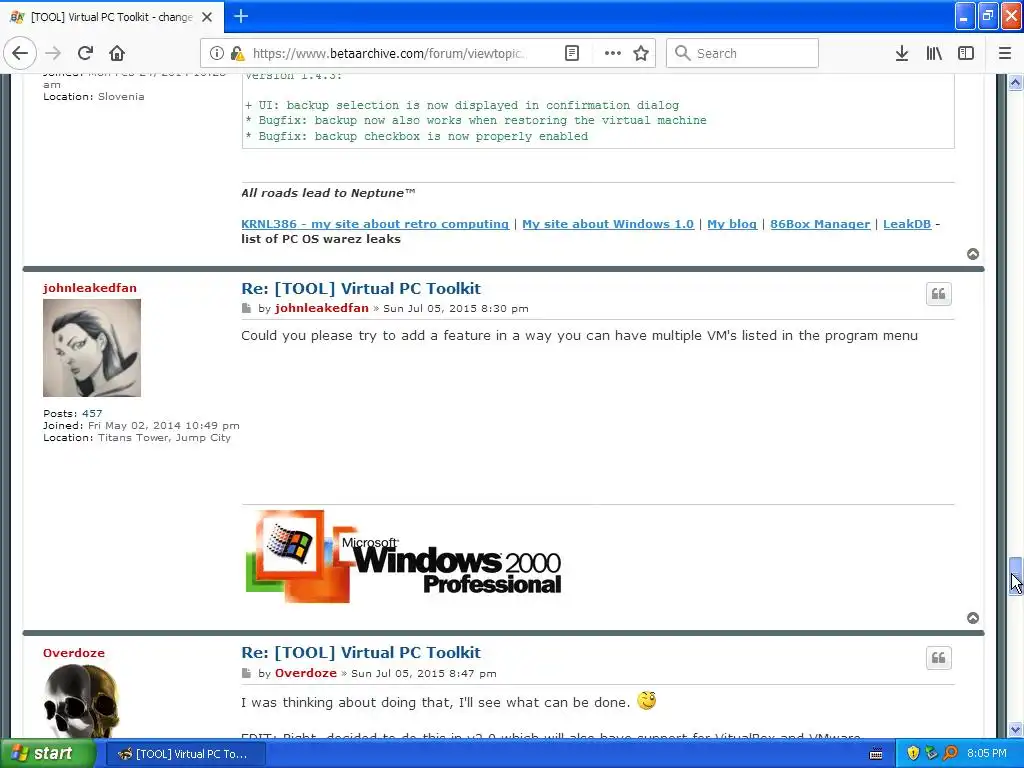Open the KRNL386 retro computing site link
Viewport: 1024px width, 768px height.
pyautogui.click(x=375, y=224)
